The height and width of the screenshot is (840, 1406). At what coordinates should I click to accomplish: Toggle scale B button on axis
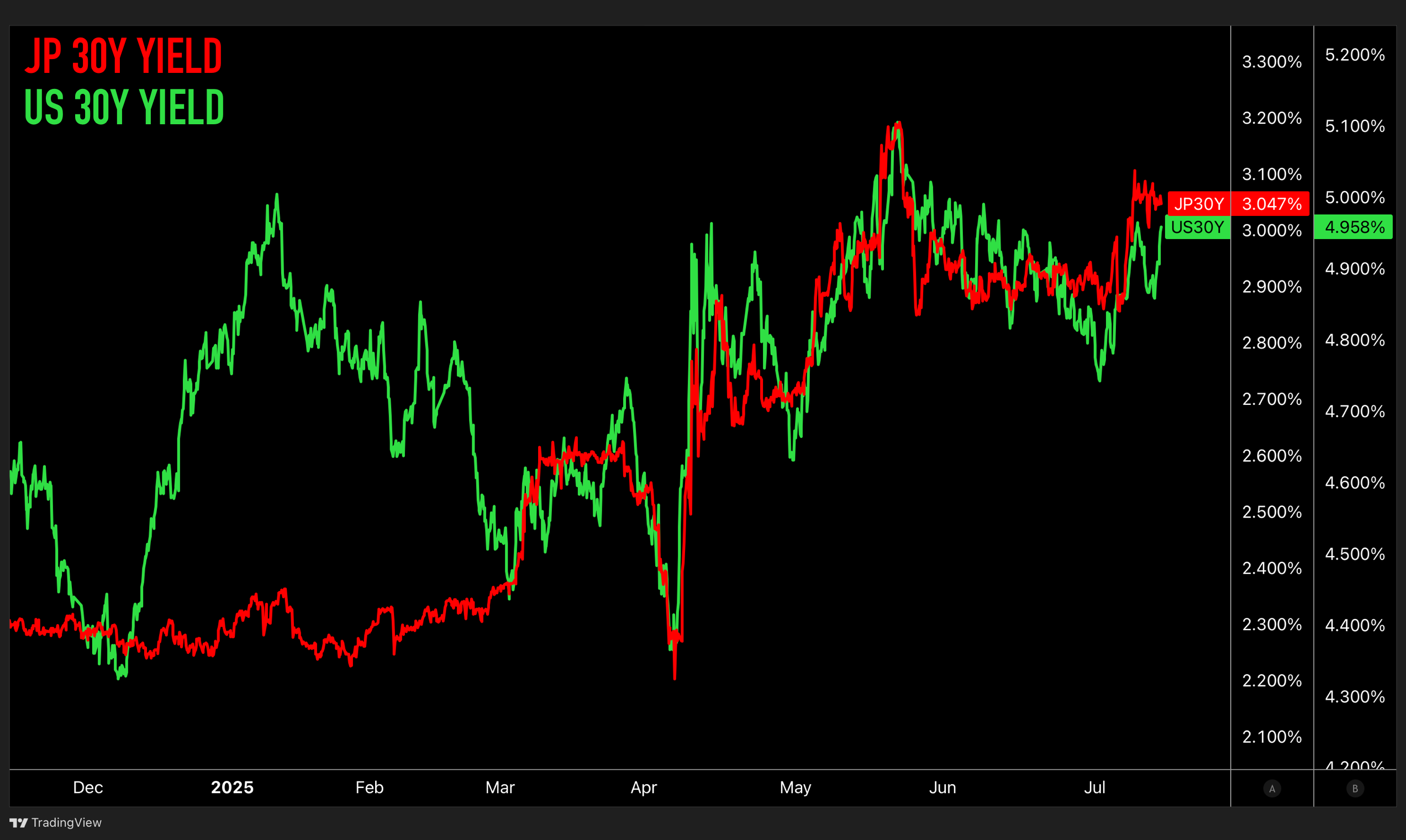(x=1355, y=789)
